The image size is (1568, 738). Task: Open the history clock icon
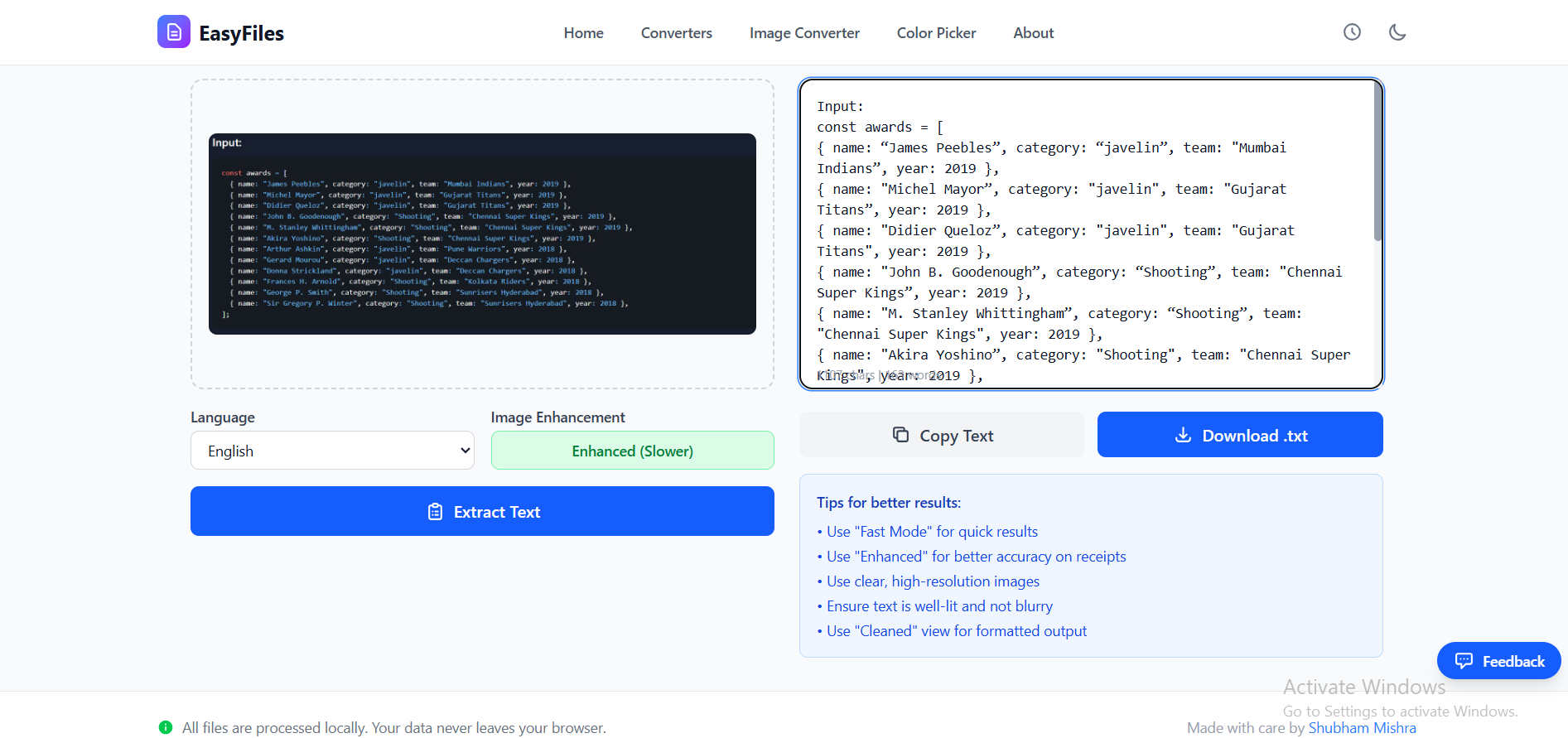point(1352,32)
